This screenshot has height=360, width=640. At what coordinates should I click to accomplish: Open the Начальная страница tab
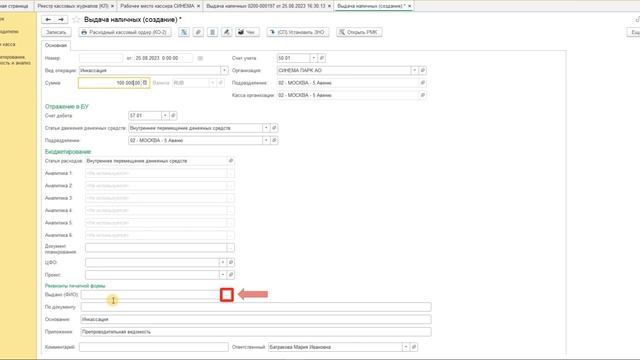coord(14,6)
